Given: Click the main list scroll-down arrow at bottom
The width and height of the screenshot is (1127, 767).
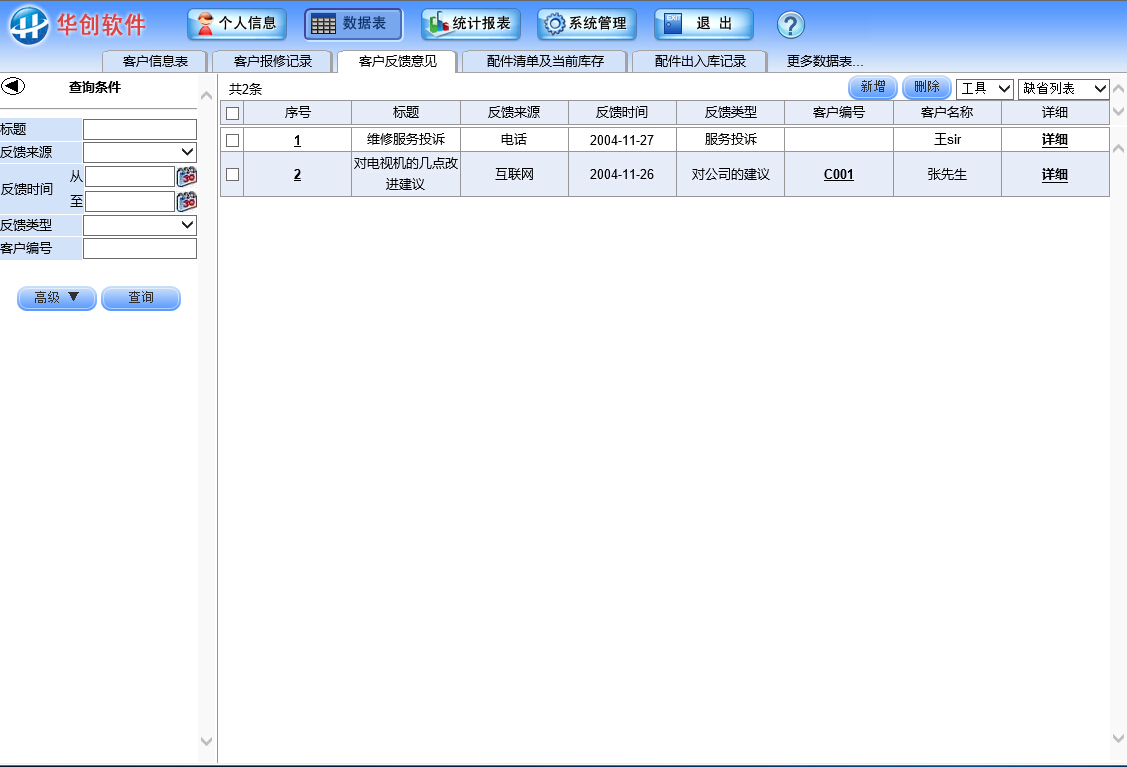Looking at the screenshot, I should [x=1118, y=738].
